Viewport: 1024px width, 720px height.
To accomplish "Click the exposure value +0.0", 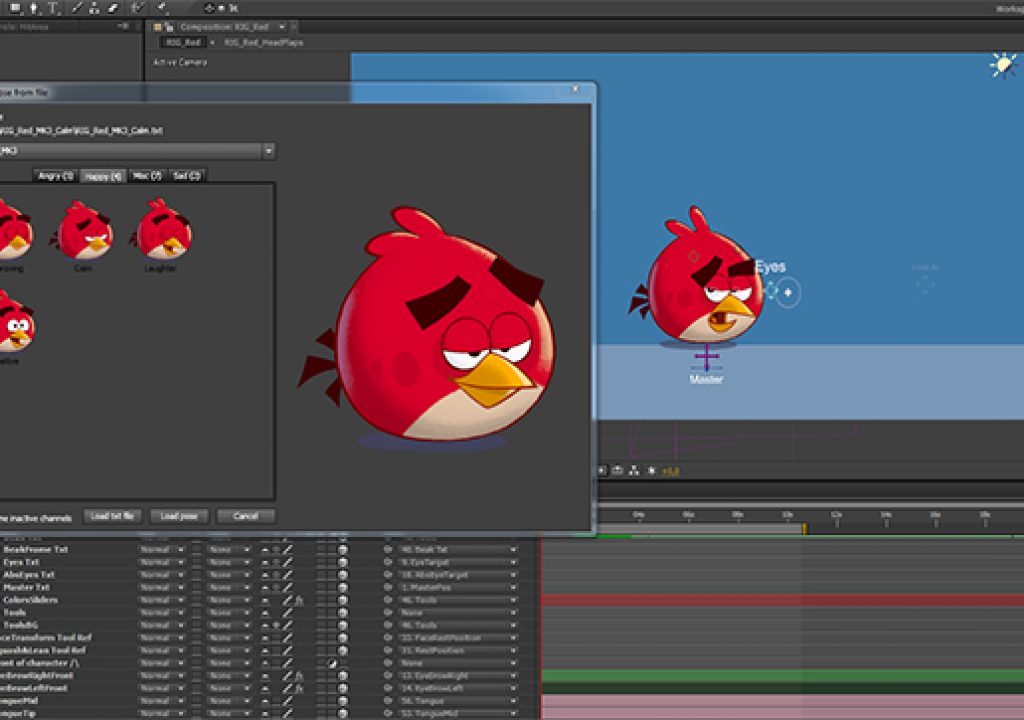I will click(671, 471).
